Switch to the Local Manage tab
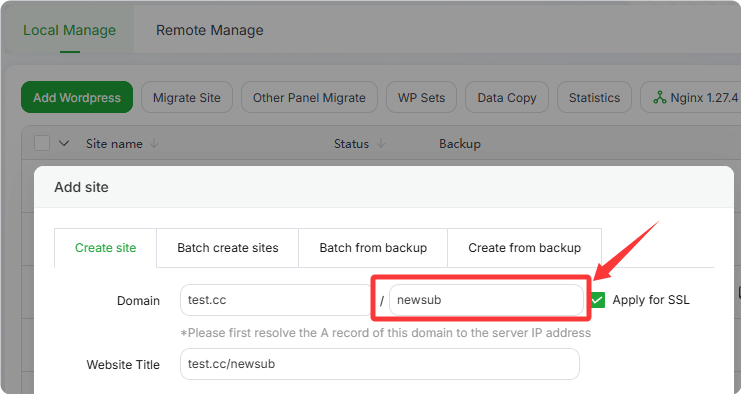This screenshot has width=741, height=394. (69, 30)
